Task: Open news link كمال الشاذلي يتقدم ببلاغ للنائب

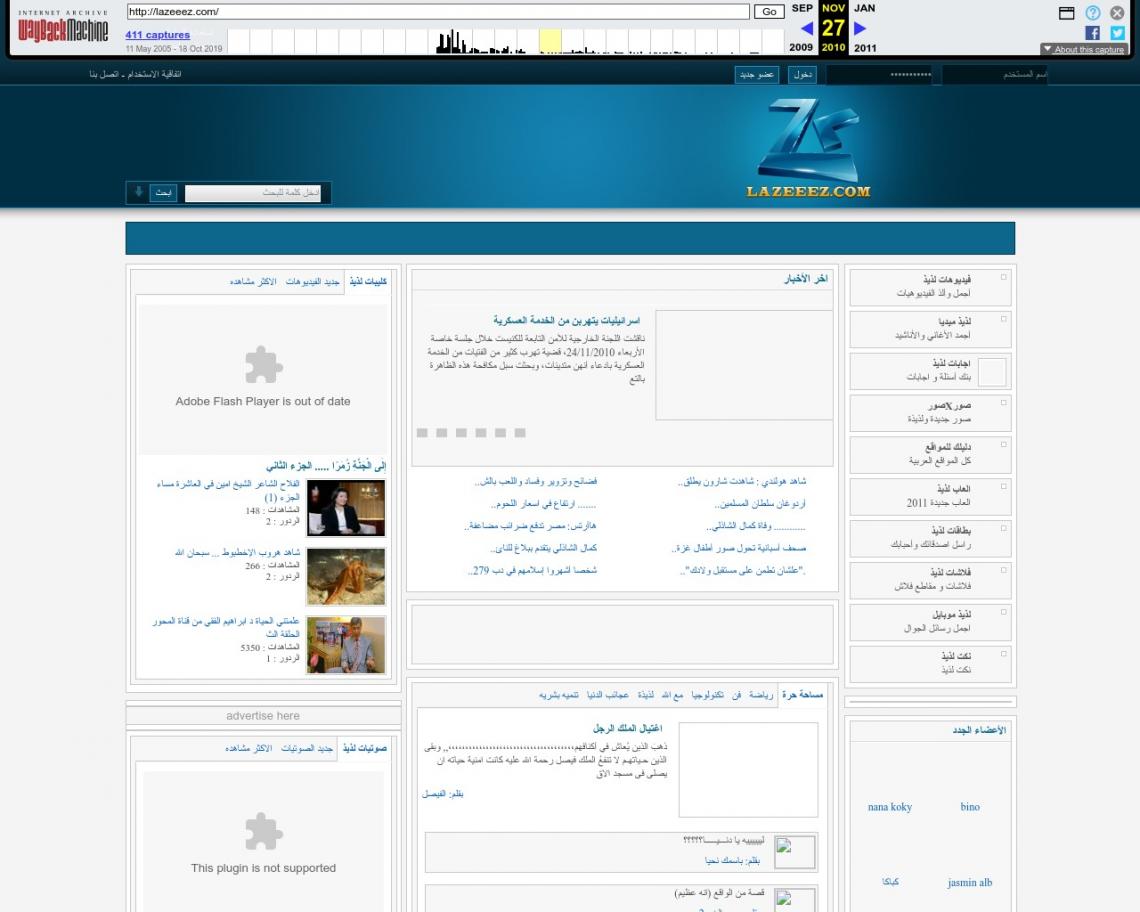Action: tap(544, 548)
